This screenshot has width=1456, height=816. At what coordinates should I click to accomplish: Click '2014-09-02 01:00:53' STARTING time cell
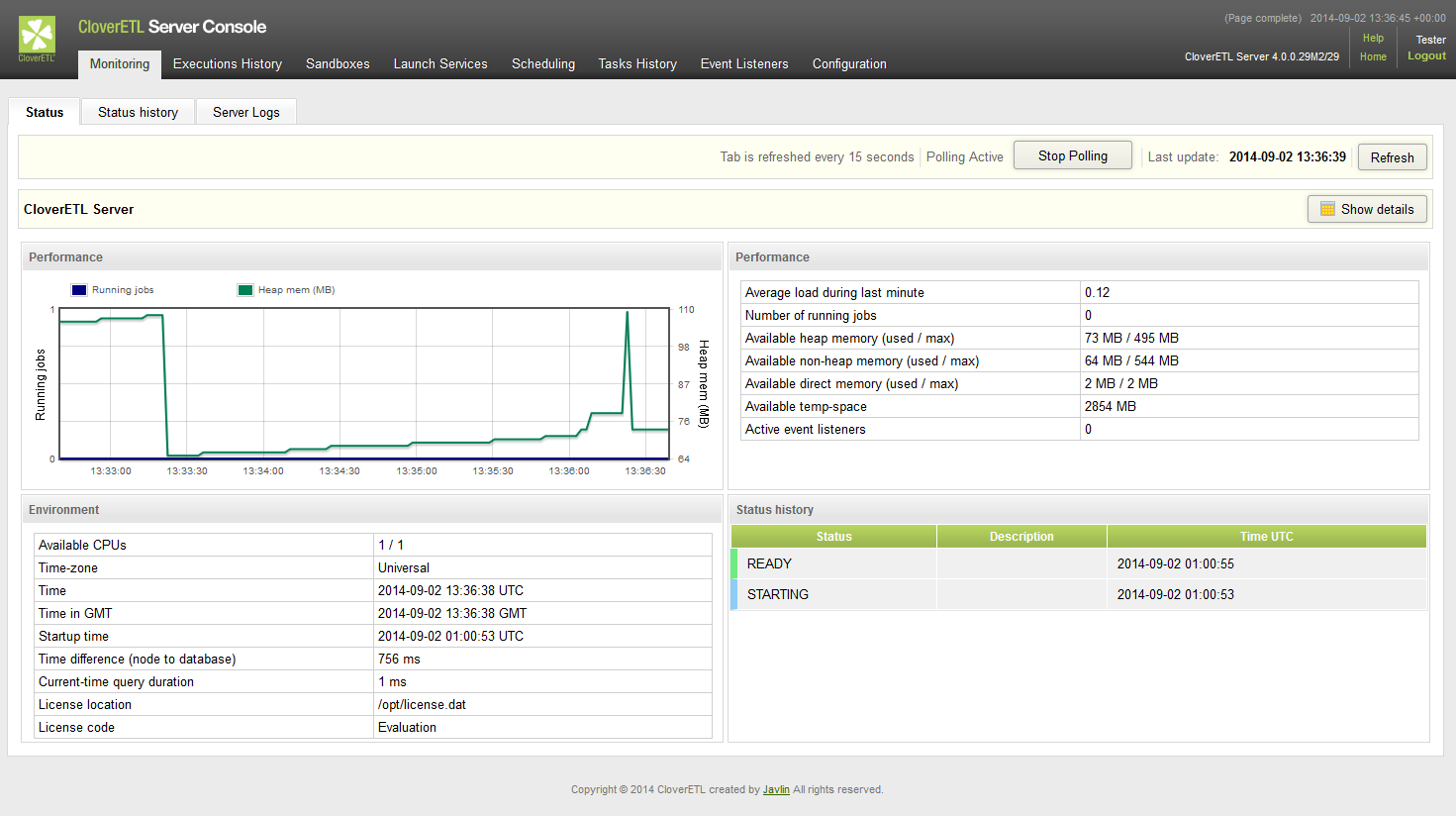pyautogui.click(x=1175, y=594)
